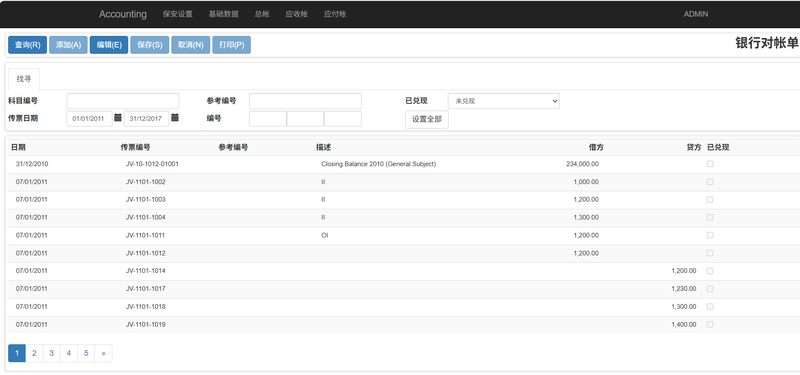Viewport: 800px width, 375px height.
Task: Tick 已兑现 checkbox for JV-1101-1014
Action: pyautogui.click(x=710, y=271)
